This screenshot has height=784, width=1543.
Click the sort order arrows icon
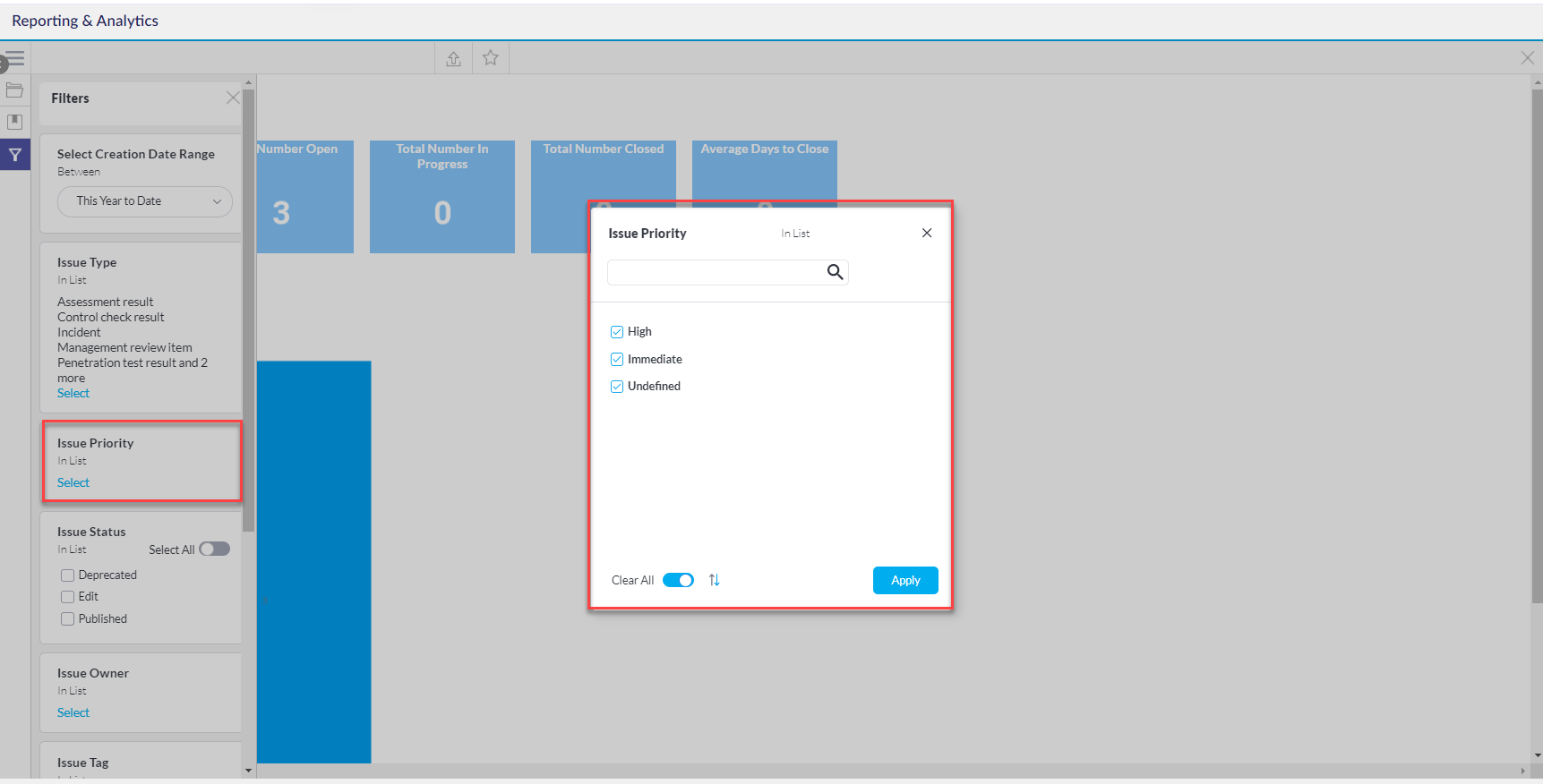click(x=714, y=580)
